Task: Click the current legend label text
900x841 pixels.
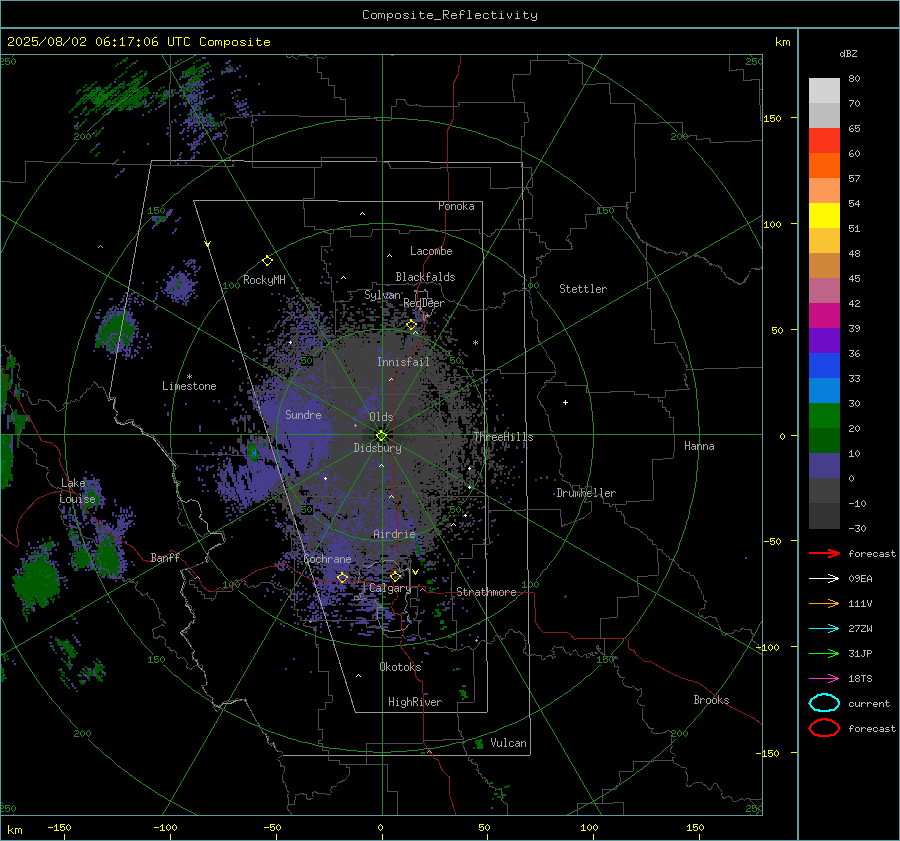Action: pos(869,704)
